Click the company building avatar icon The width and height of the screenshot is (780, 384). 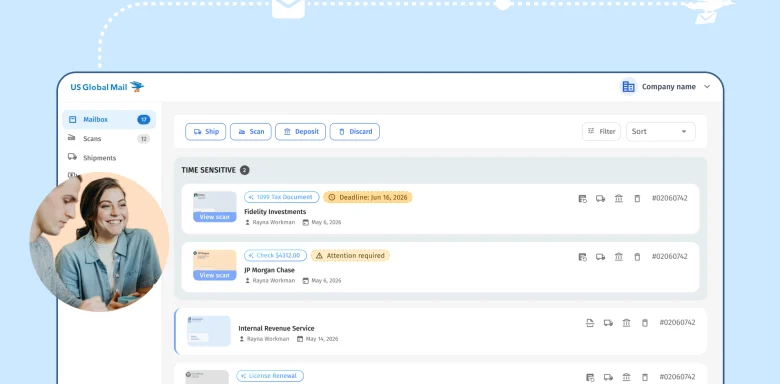pos(628,87)
